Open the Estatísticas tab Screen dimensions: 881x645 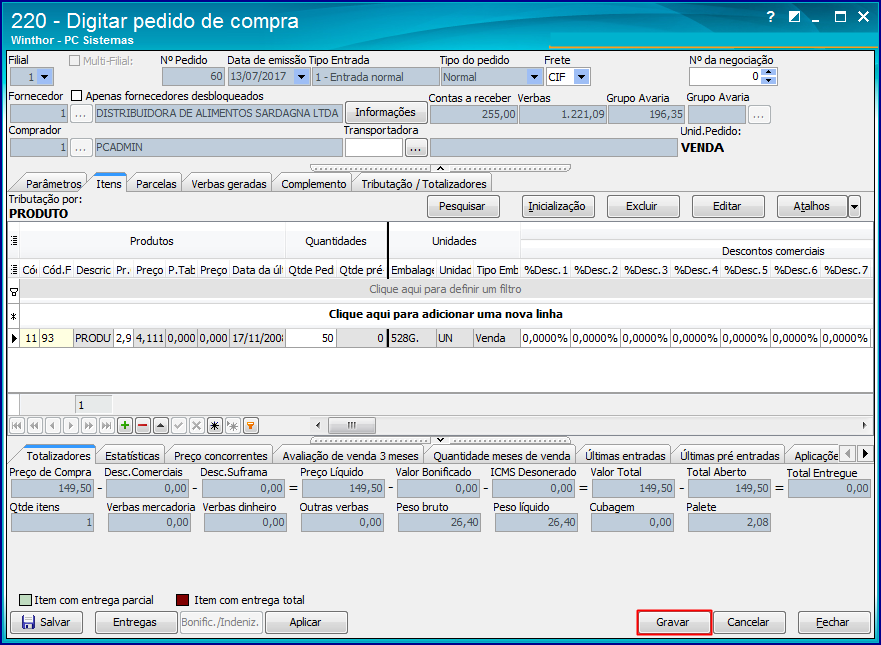132,456
